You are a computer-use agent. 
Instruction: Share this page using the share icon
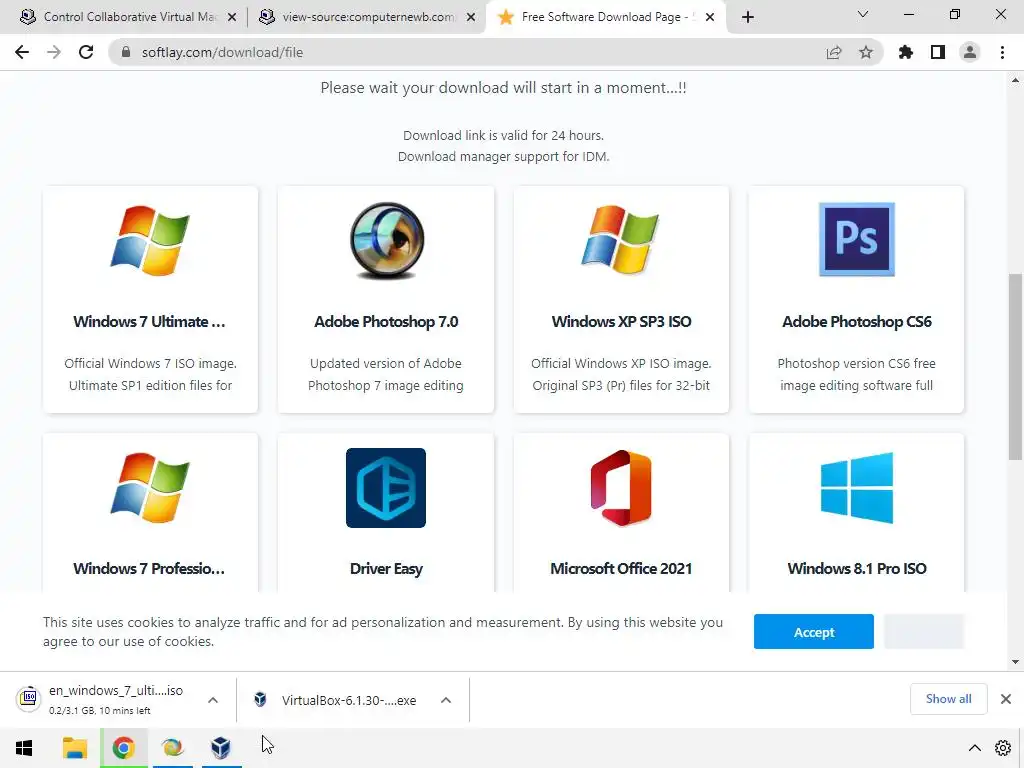[834, 52]
